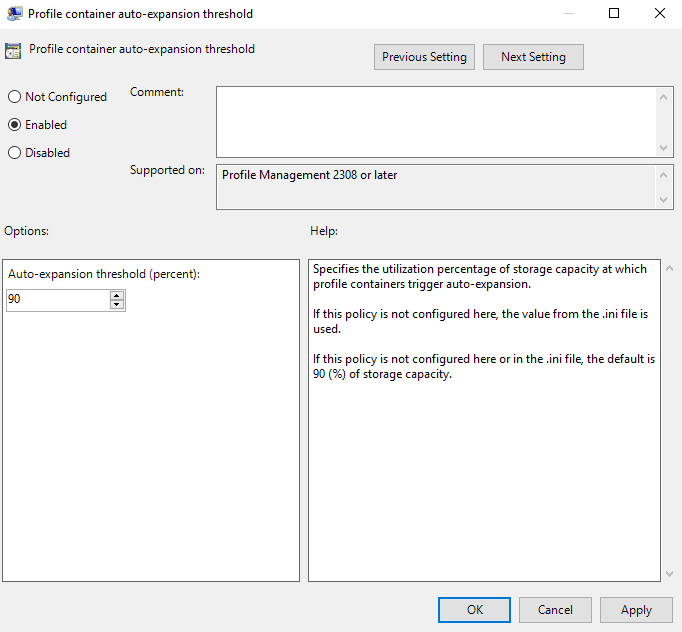Click the policy setting icon beside the heading

[x=14, y=51]
